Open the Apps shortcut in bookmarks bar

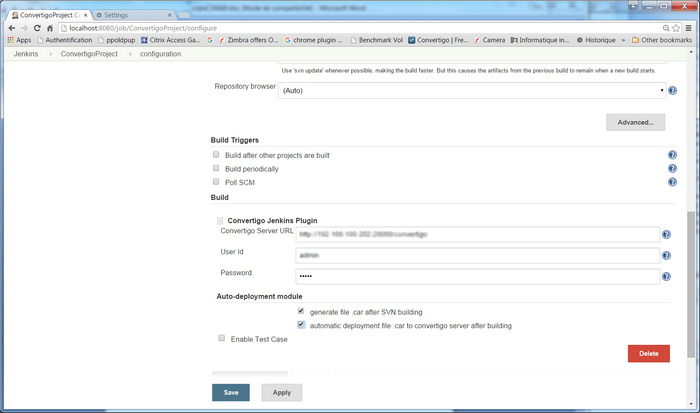coord(19,40)
